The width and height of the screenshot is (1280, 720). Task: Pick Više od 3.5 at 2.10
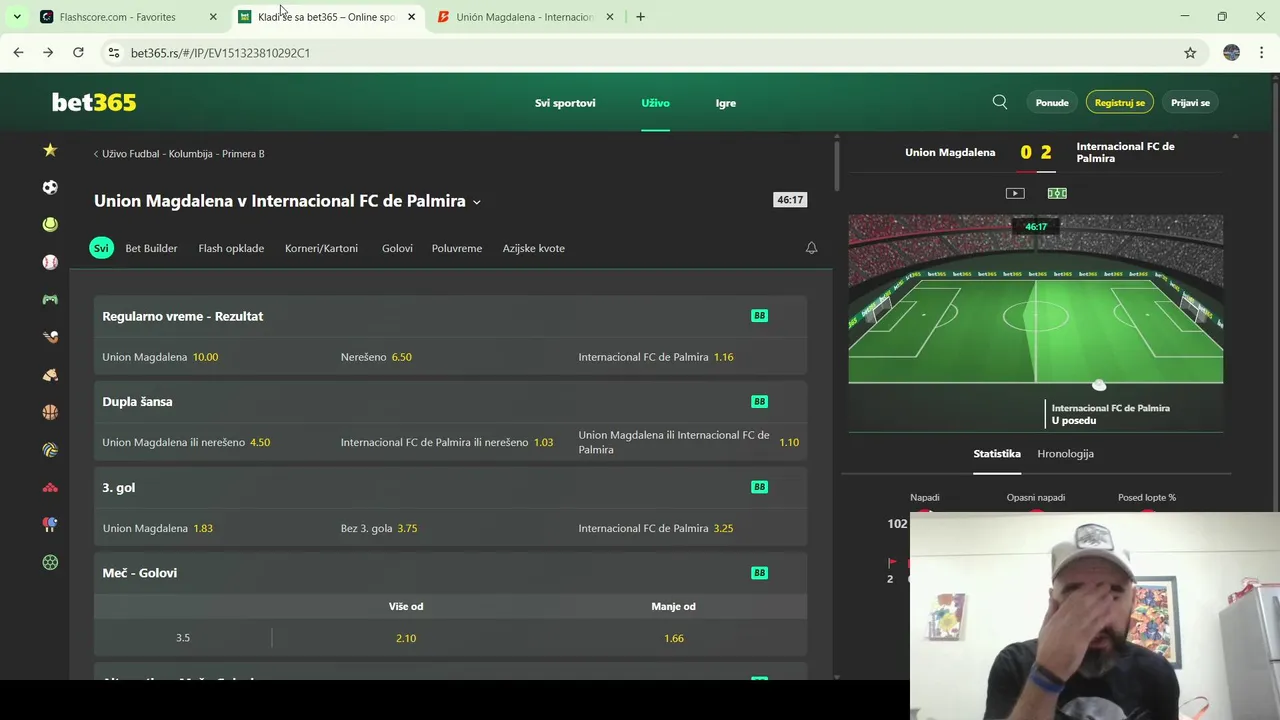pyautogui.click(x=406, y=638)
